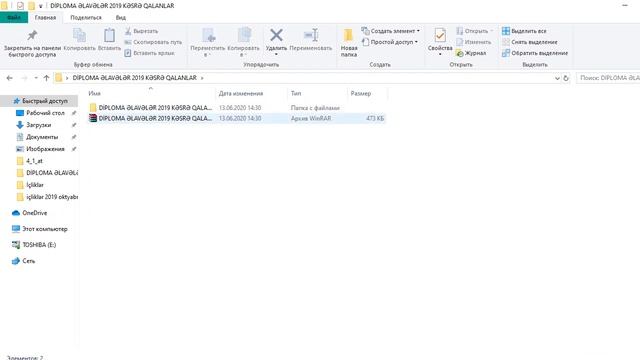Image resolution: width=640 pixels, height=360 pixels.
Task: Click the Copy to icon (Копировать в)
Action: 244,36
